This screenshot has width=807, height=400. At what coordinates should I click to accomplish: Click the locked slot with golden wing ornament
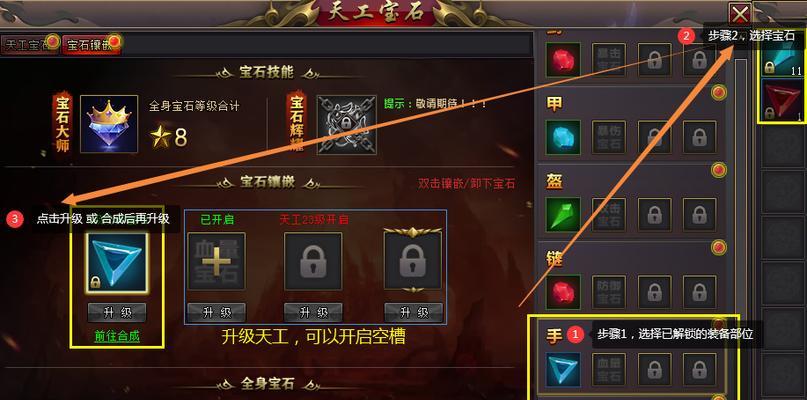click(413, 260)
